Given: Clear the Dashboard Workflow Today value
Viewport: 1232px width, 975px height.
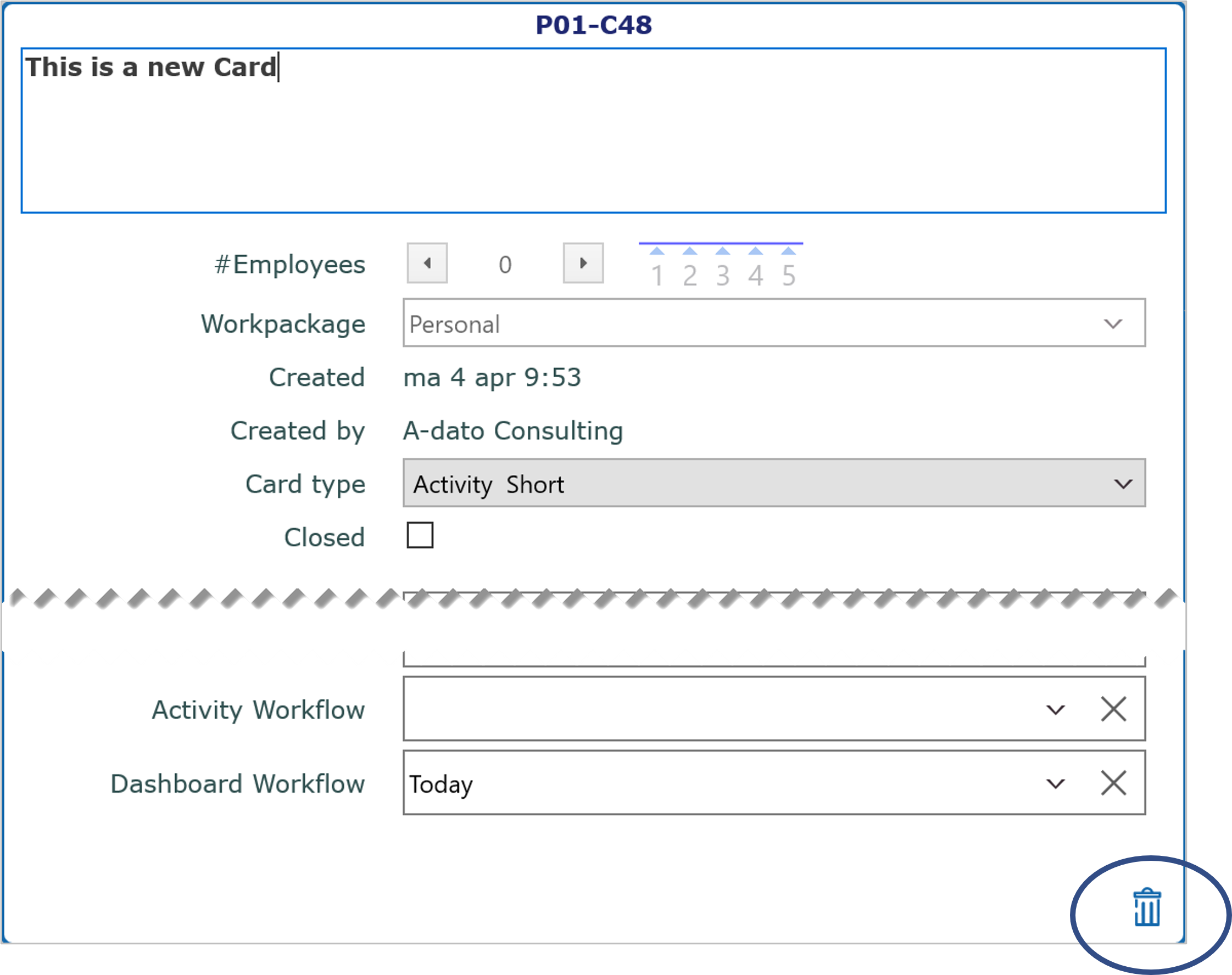Looking at the screenshot, I should coord(1113,783).
